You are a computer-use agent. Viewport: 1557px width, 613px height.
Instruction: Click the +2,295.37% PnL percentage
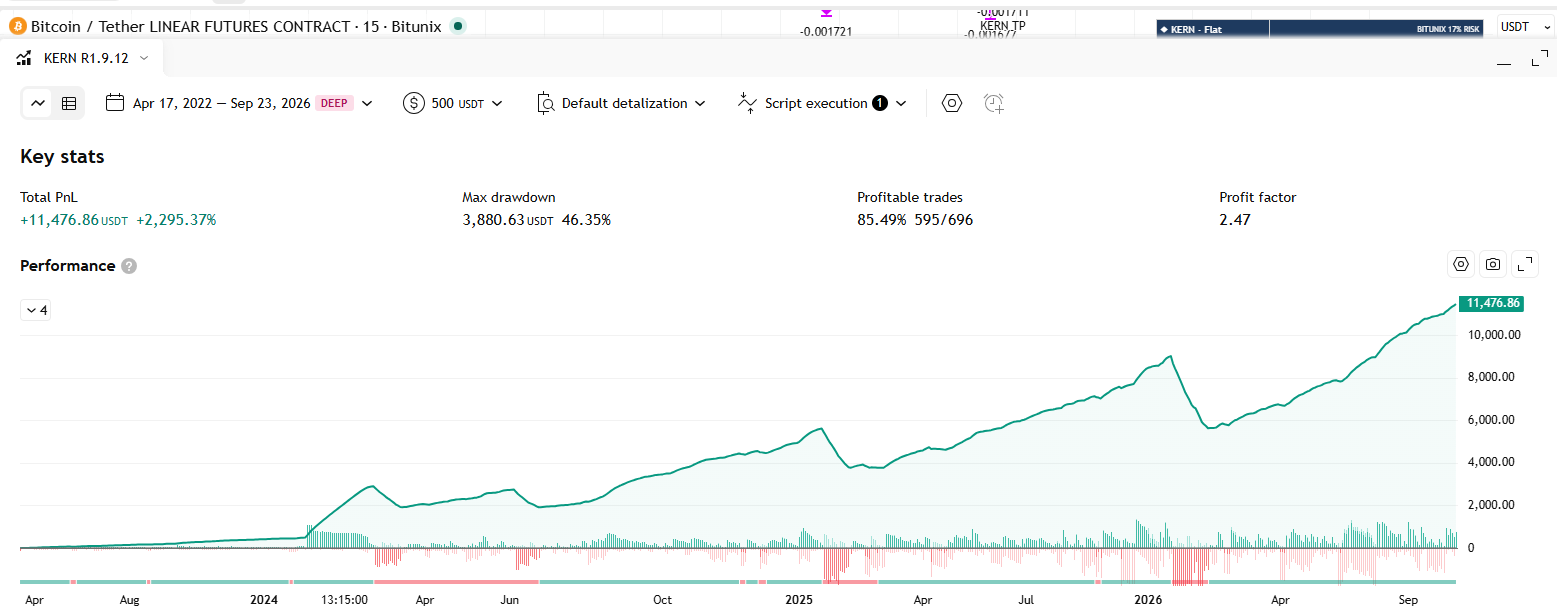(x=176, y=219)
